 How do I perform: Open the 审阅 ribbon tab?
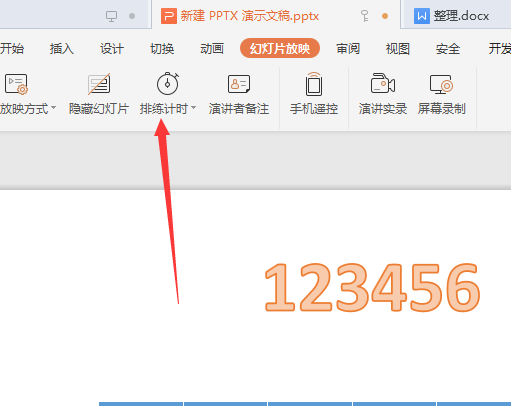(348, 49)
